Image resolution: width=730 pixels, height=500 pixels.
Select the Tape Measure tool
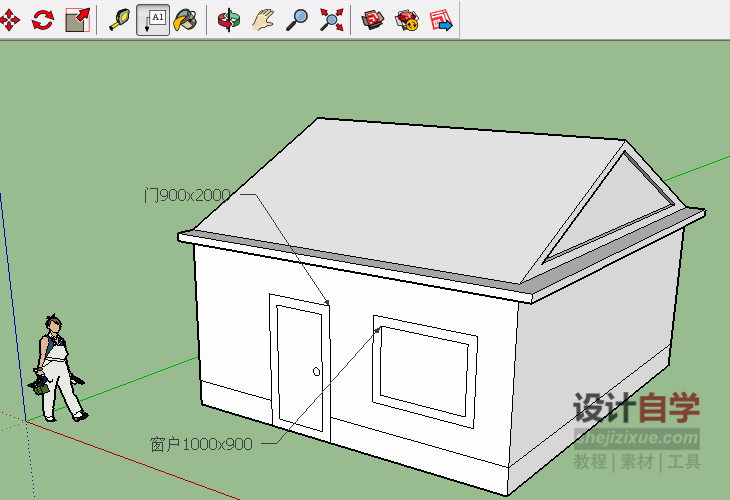coord(119,20)
